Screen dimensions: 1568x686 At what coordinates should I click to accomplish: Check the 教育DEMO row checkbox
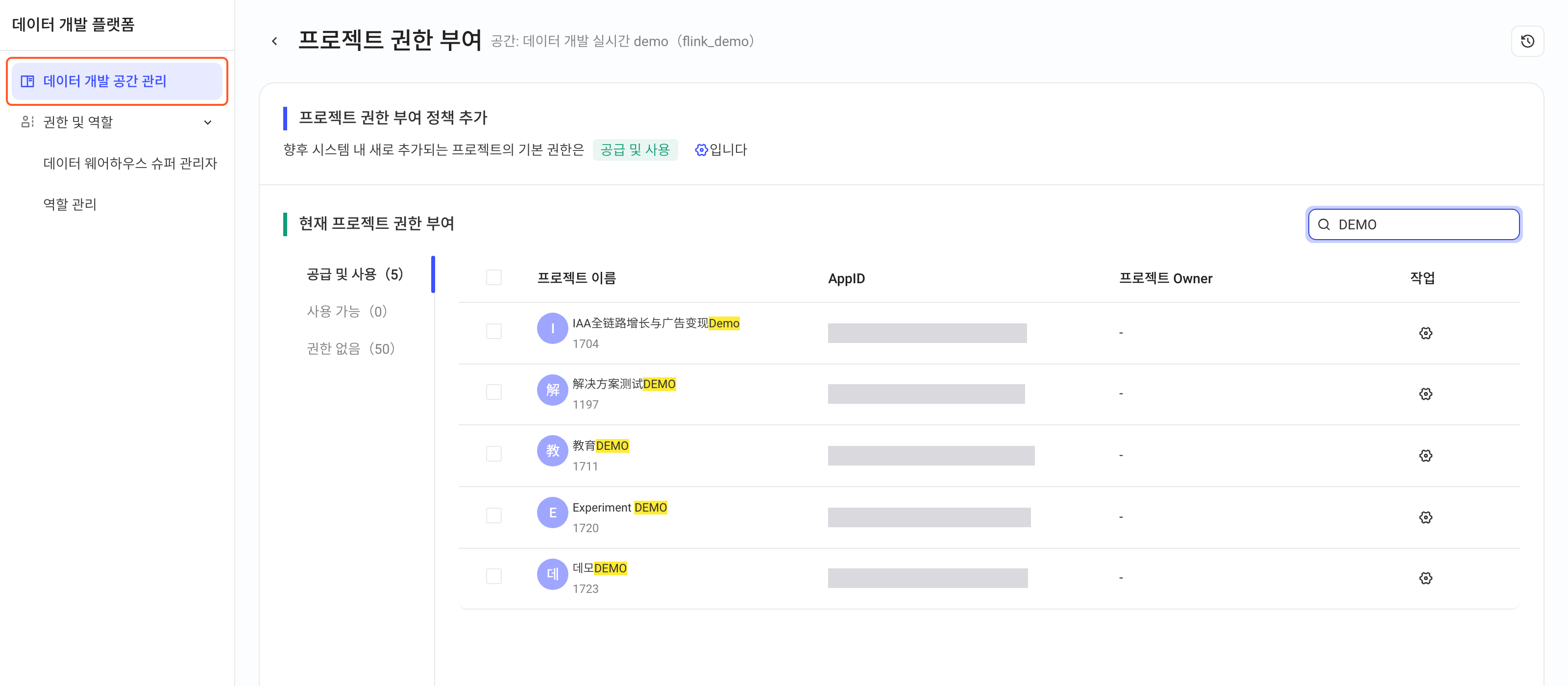[493, 453]
